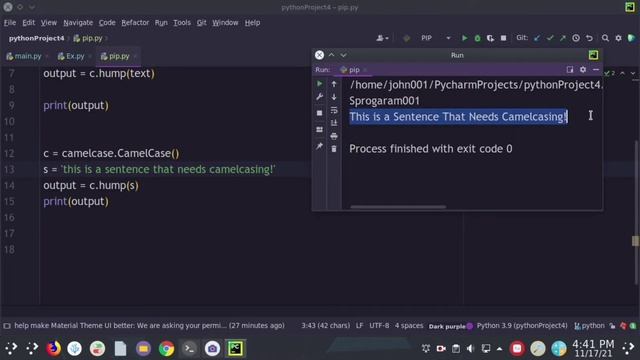This screenshot has height=360, width=640.
Task: Open IDE settings gear in main toolbar
Action: (618, 38)
